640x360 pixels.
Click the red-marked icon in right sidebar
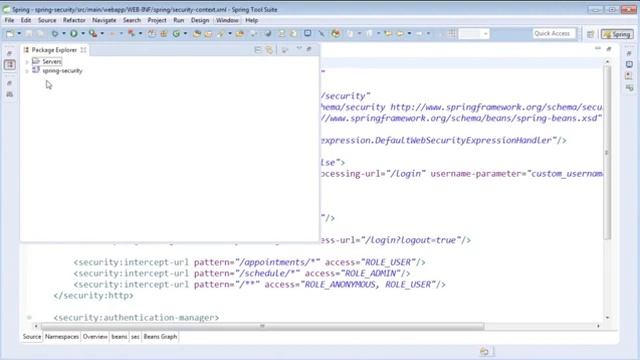(629, 76)
